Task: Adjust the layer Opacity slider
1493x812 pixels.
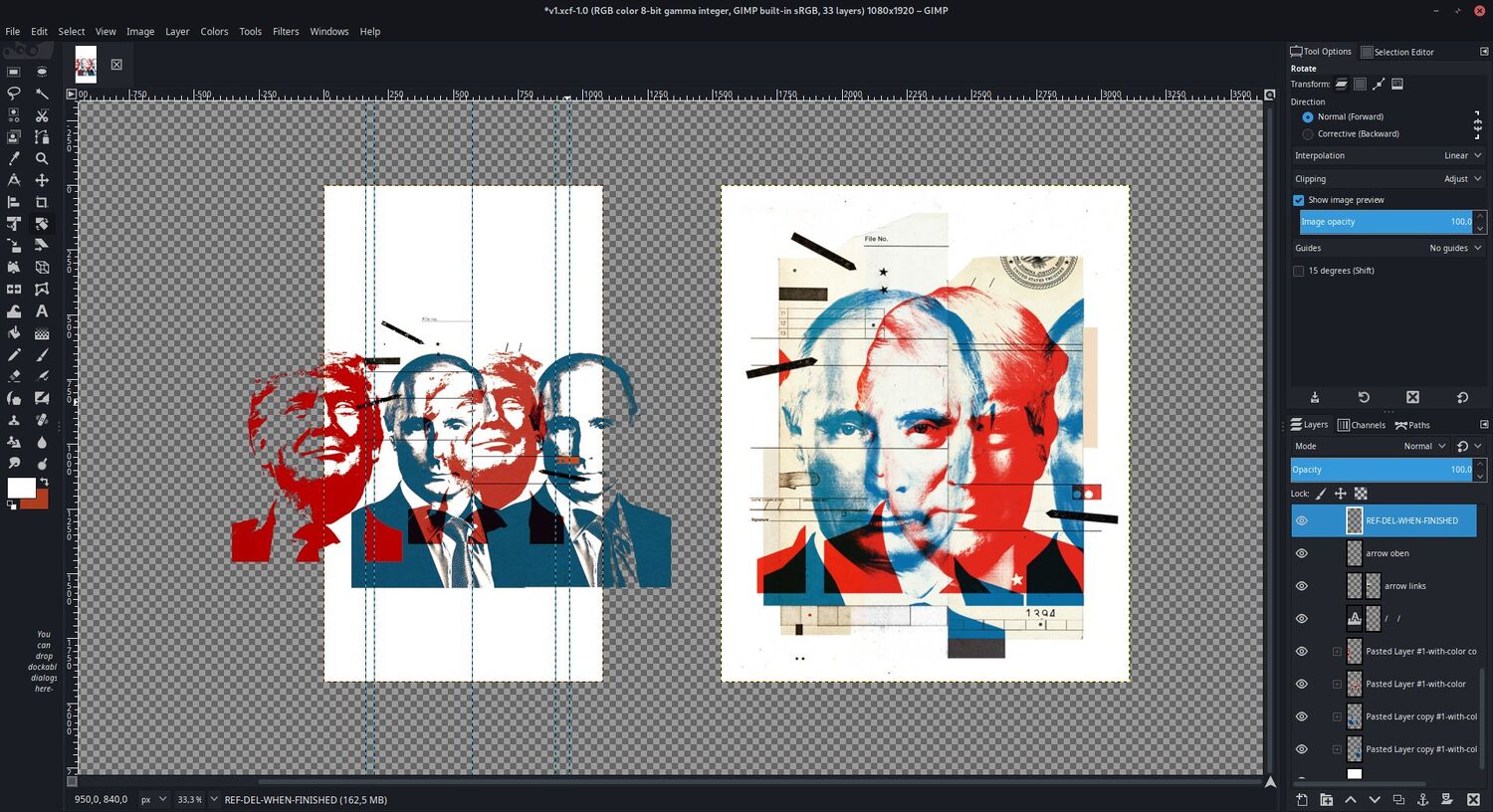Action: (1382, 470)
